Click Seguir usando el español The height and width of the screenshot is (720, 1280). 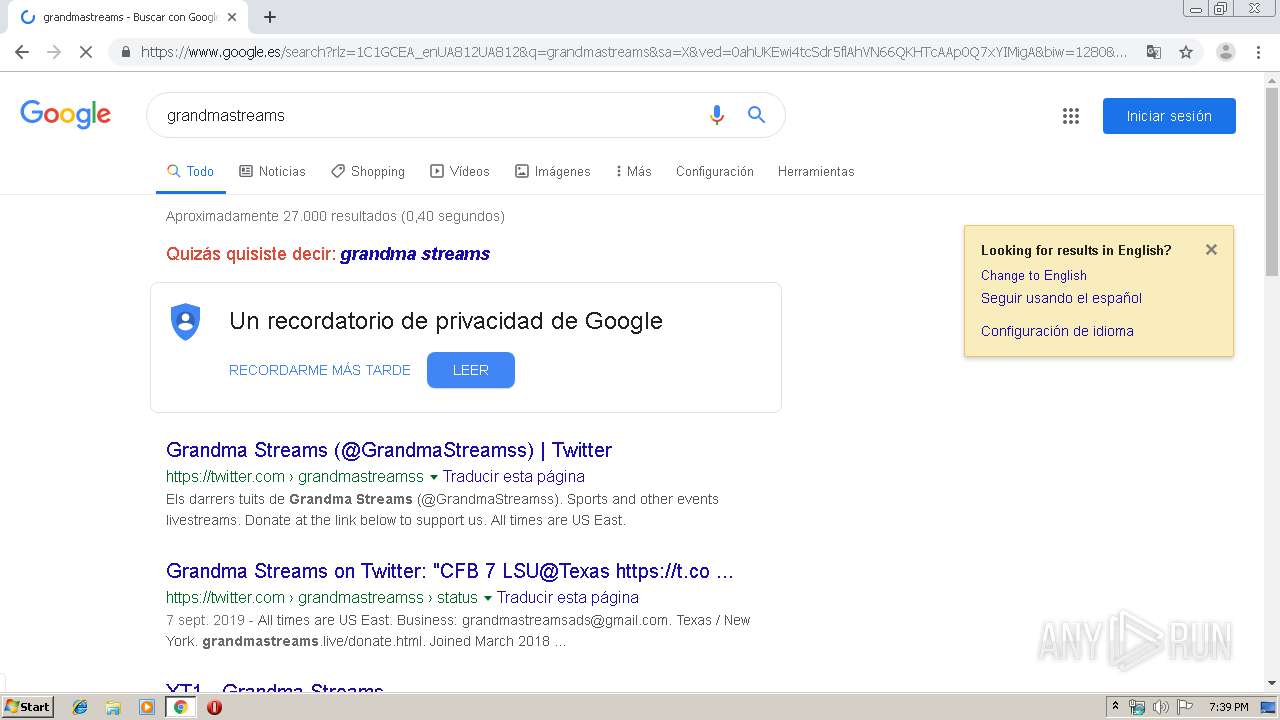pos(1061,298)
